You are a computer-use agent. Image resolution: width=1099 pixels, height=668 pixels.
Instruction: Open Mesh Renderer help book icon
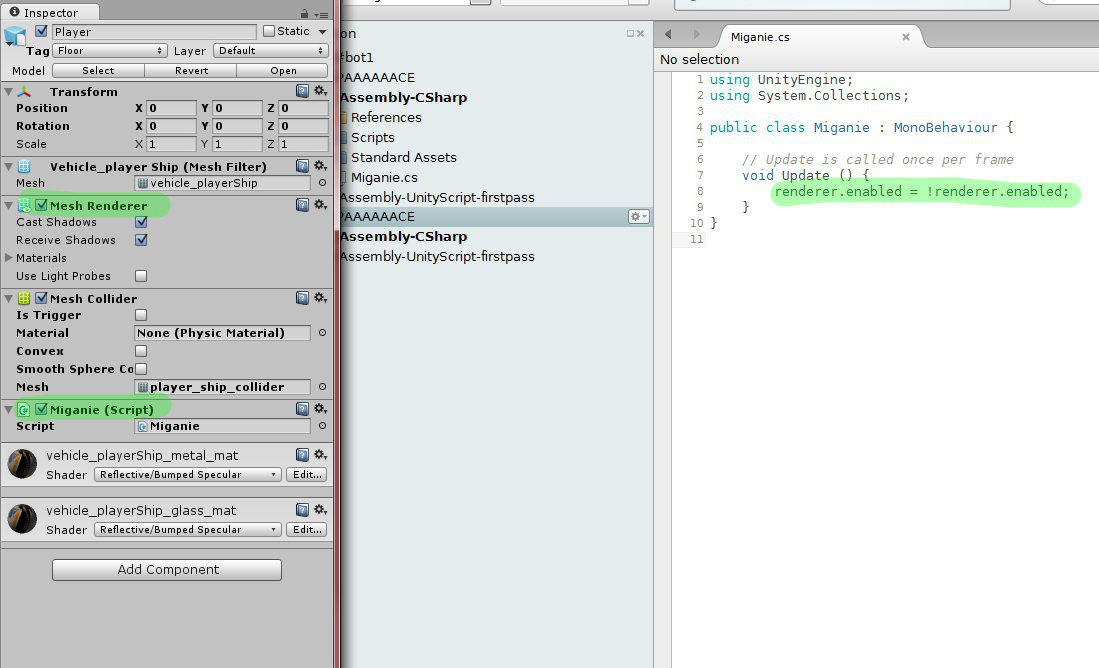pos(302,205)
